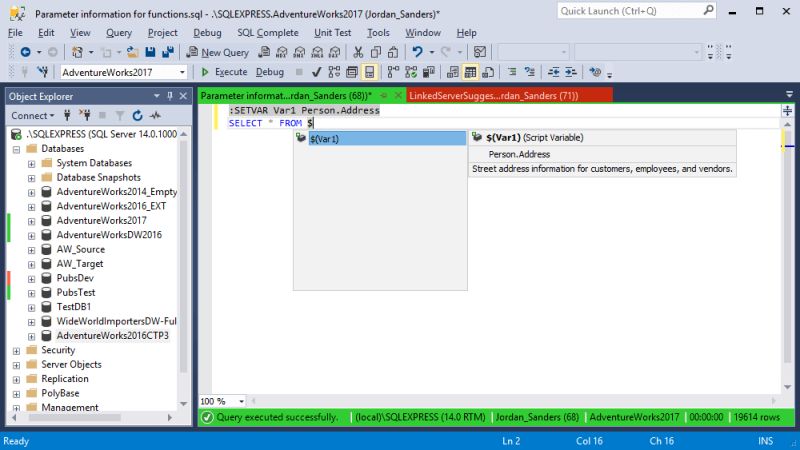800x450 pixels.
Task: Click the Query Options icon
Action: click(x=352, y=72)
